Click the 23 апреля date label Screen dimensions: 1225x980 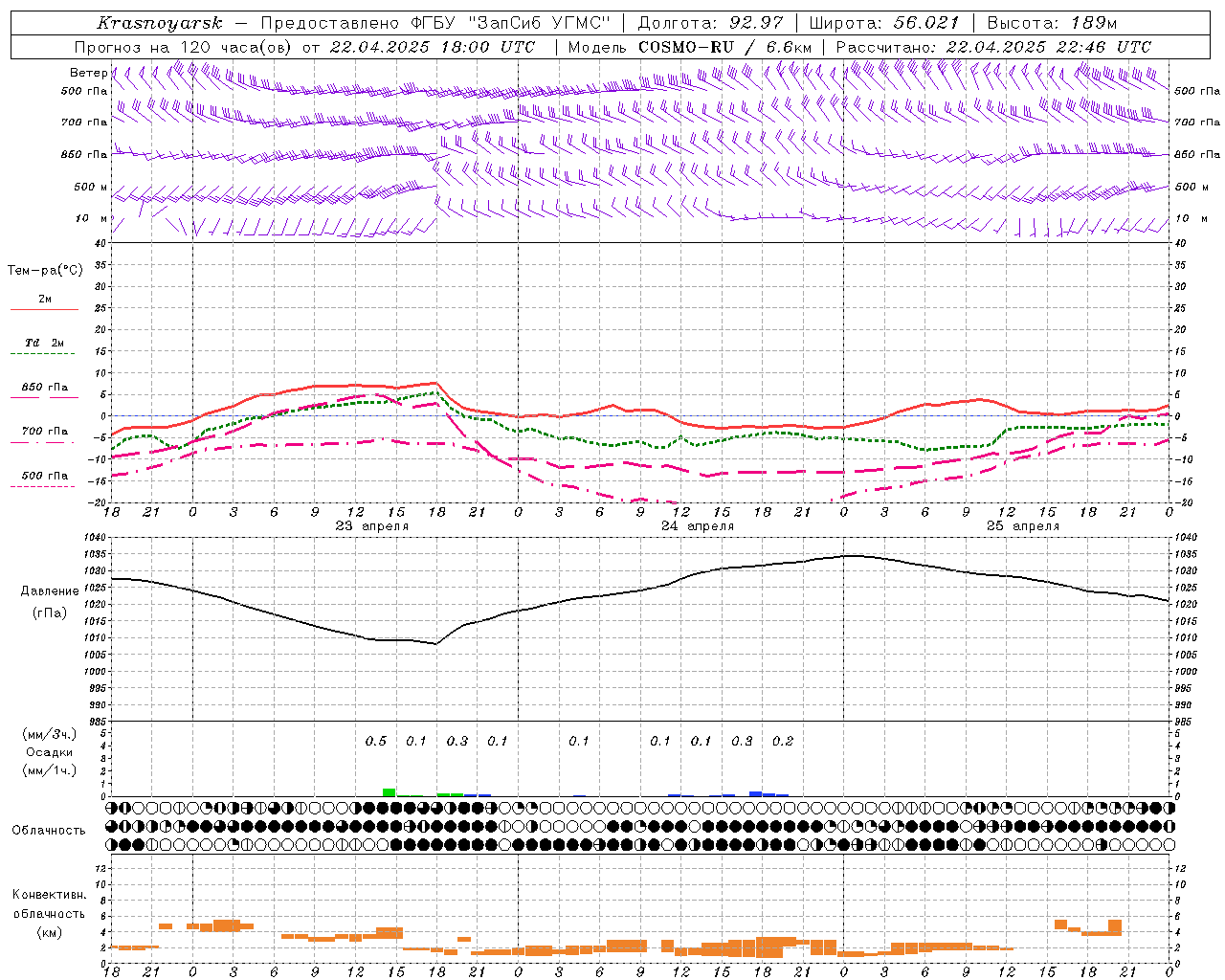coord(372,526)
